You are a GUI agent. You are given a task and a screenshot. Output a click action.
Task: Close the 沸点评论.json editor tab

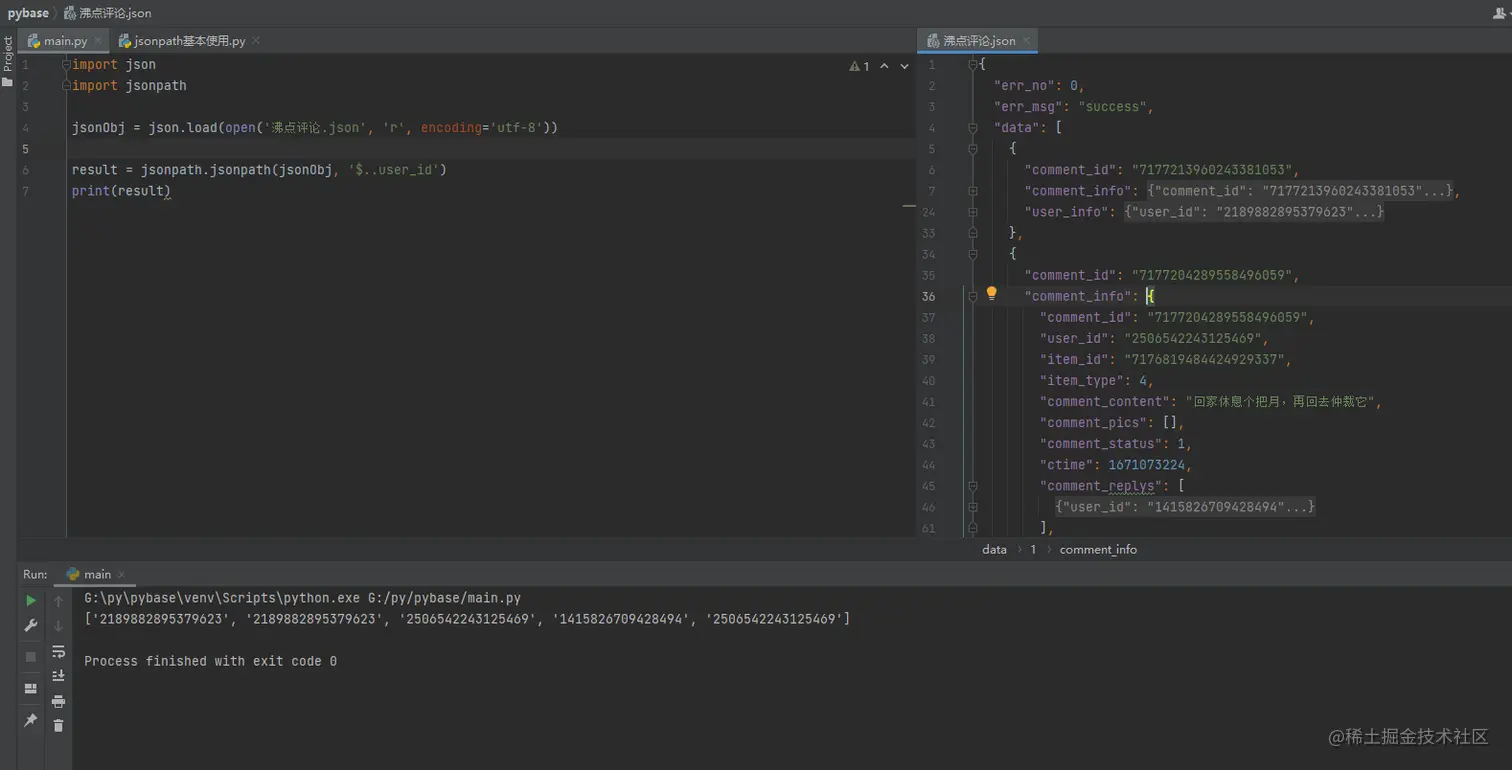click(1026, 41)
